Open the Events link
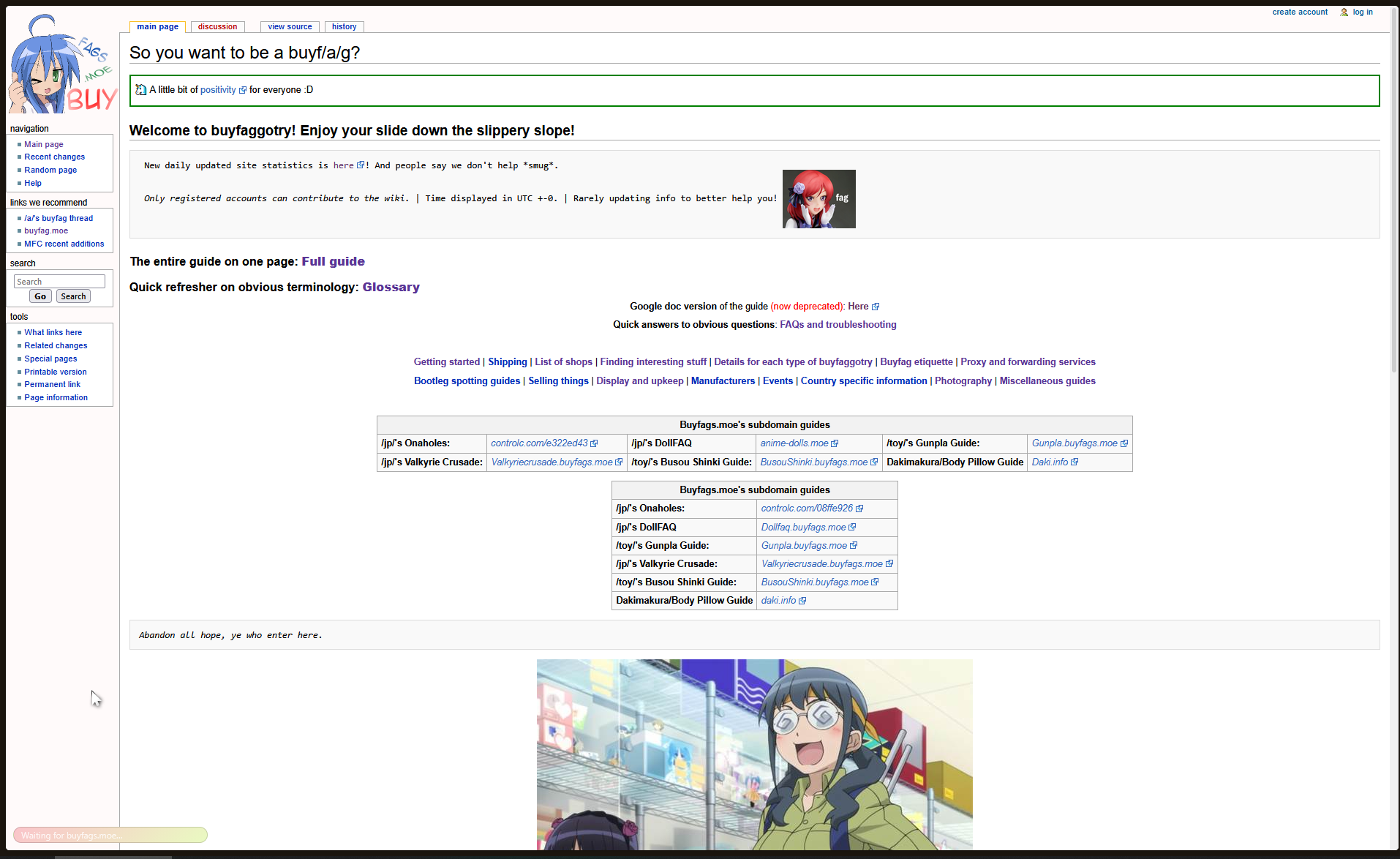The height and width of the screenshot is (859, 1400). tap(778, 381)
